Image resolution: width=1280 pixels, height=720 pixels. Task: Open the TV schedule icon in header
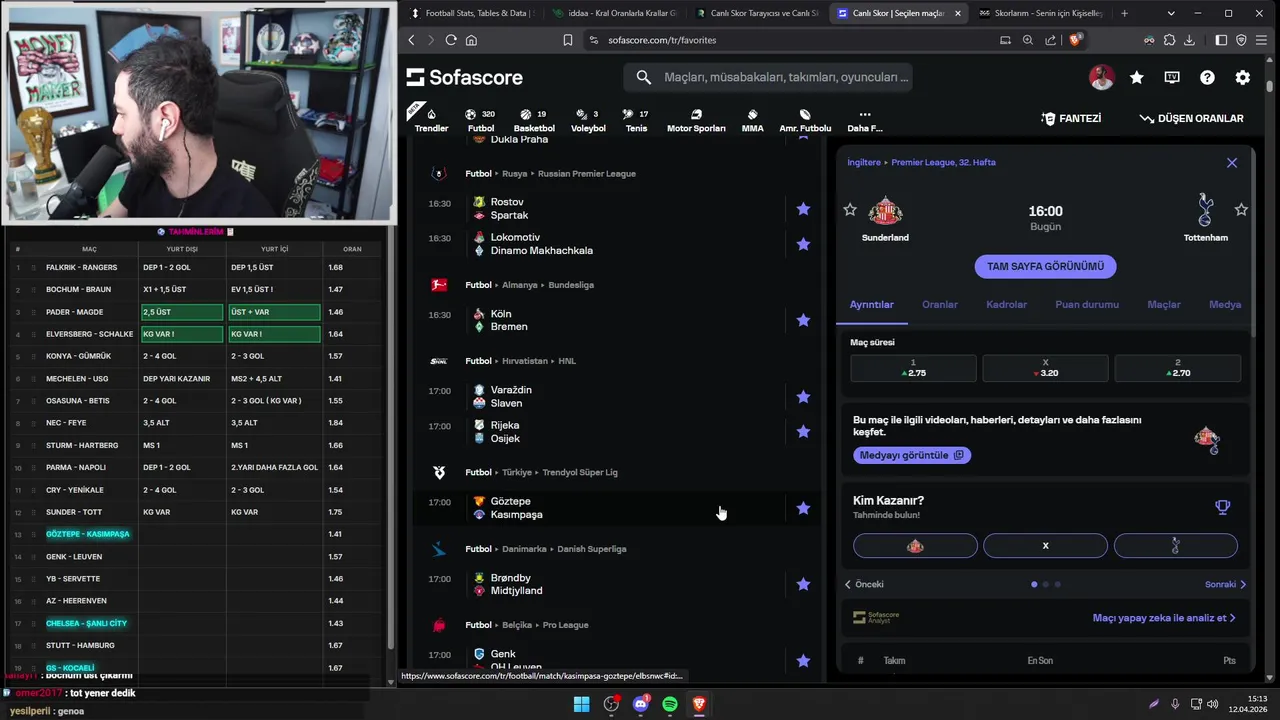click(x=1172, y=77)
